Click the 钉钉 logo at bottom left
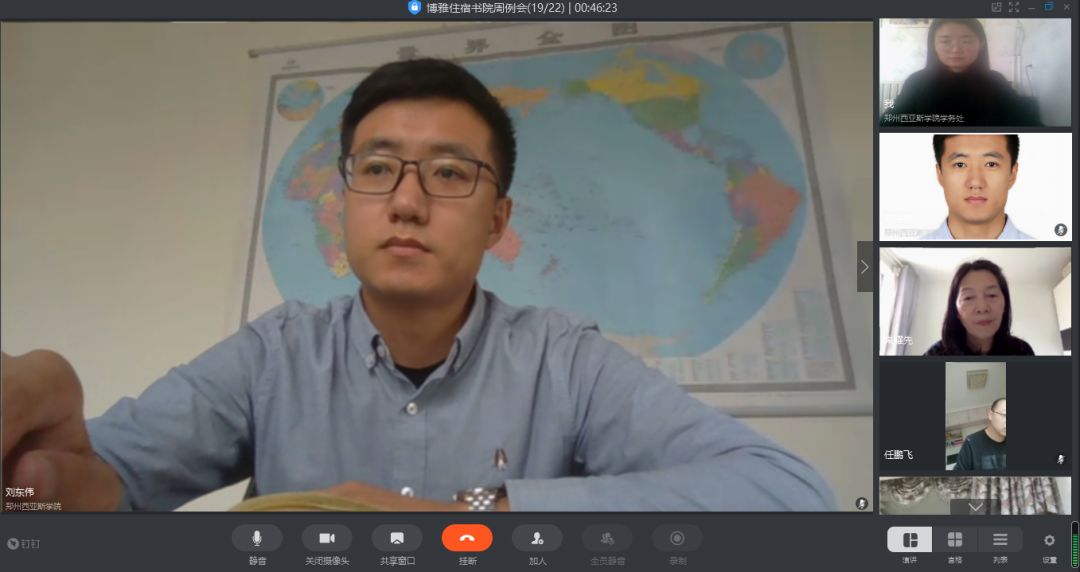Image resolution: width=1080 pixels, height=572 pixels. point(25,544)
